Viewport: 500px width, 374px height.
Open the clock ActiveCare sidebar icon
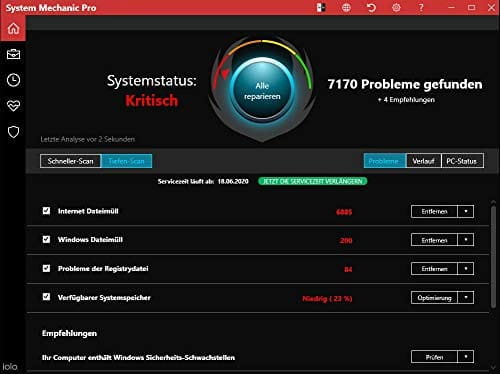click(13, 80)
